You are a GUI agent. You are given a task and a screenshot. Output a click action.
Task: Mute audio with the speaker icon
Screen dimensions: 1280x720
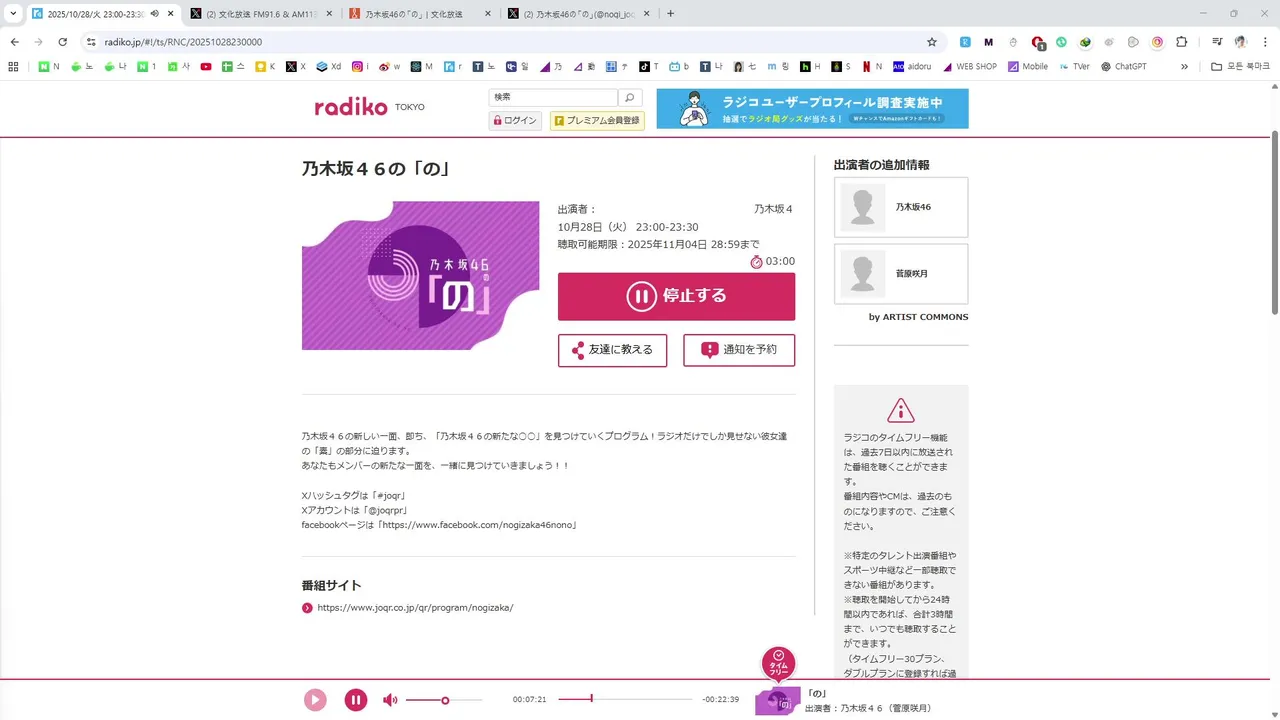(390, 700)
